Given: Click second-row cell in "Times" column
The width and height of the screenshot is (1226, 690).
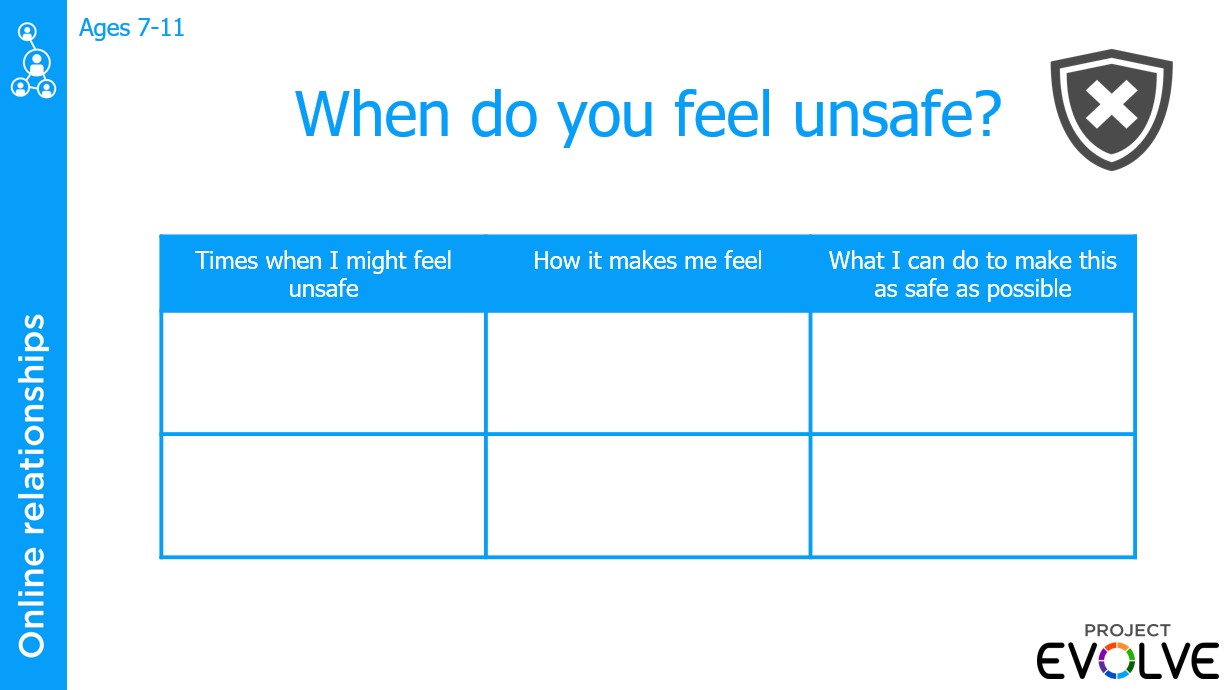Looking at the screenshot, I should click(323, 495).
